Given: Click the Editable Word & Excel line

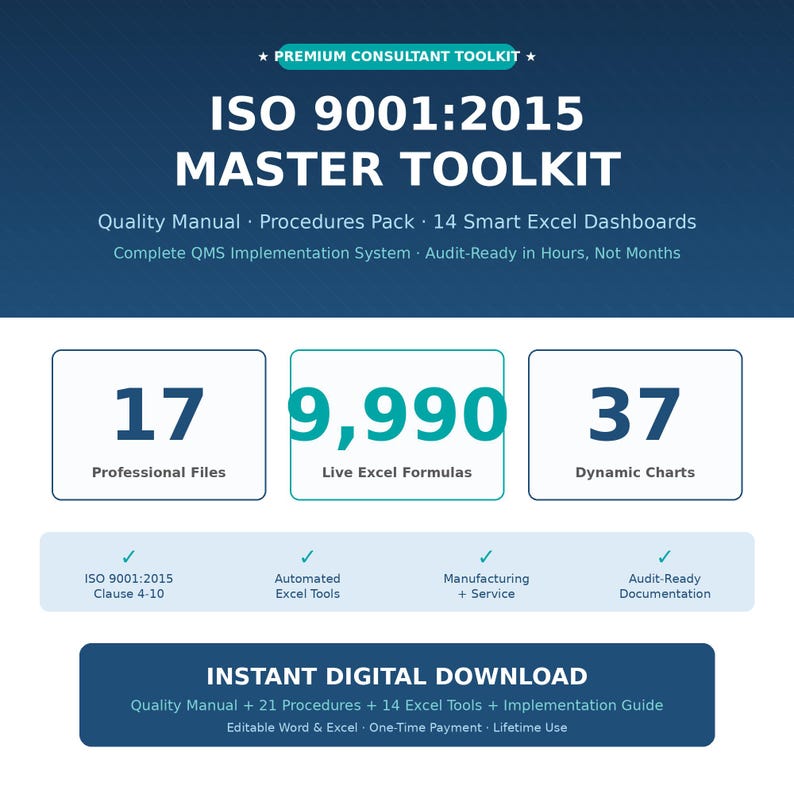Looking at the screenshot, I should 397,728.
